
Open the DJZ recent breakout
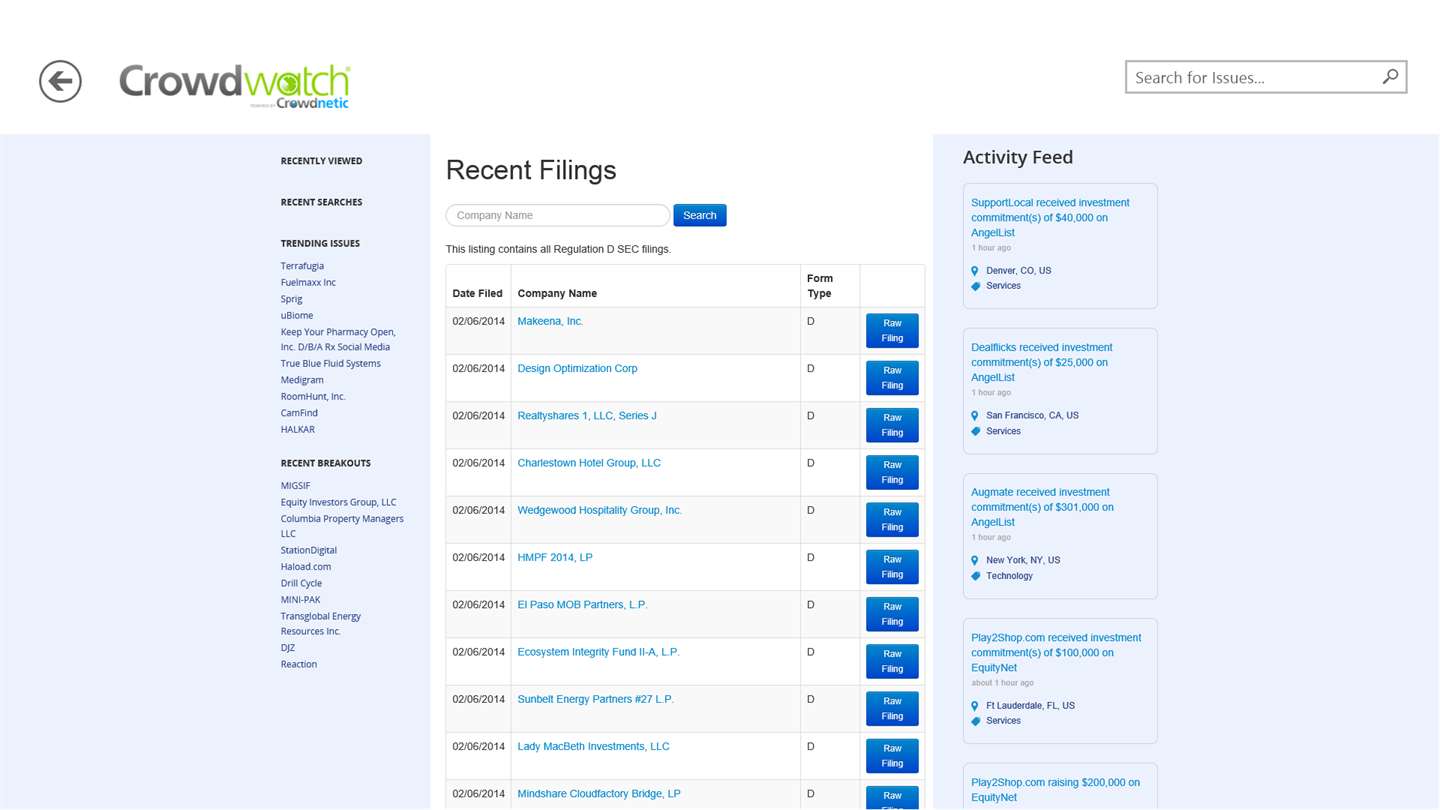coord(287,648)
